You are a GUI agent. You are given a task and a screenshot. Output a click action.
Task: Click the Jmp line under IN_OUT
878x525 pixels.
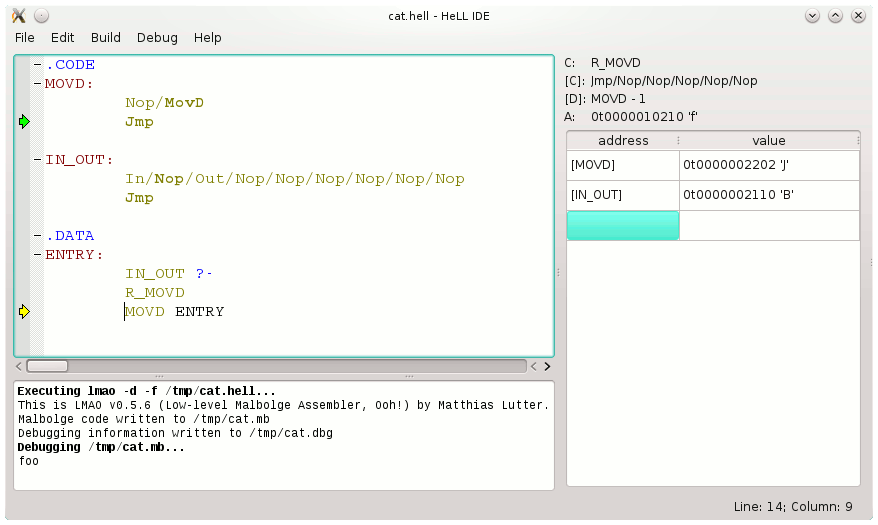coord(139,198)
